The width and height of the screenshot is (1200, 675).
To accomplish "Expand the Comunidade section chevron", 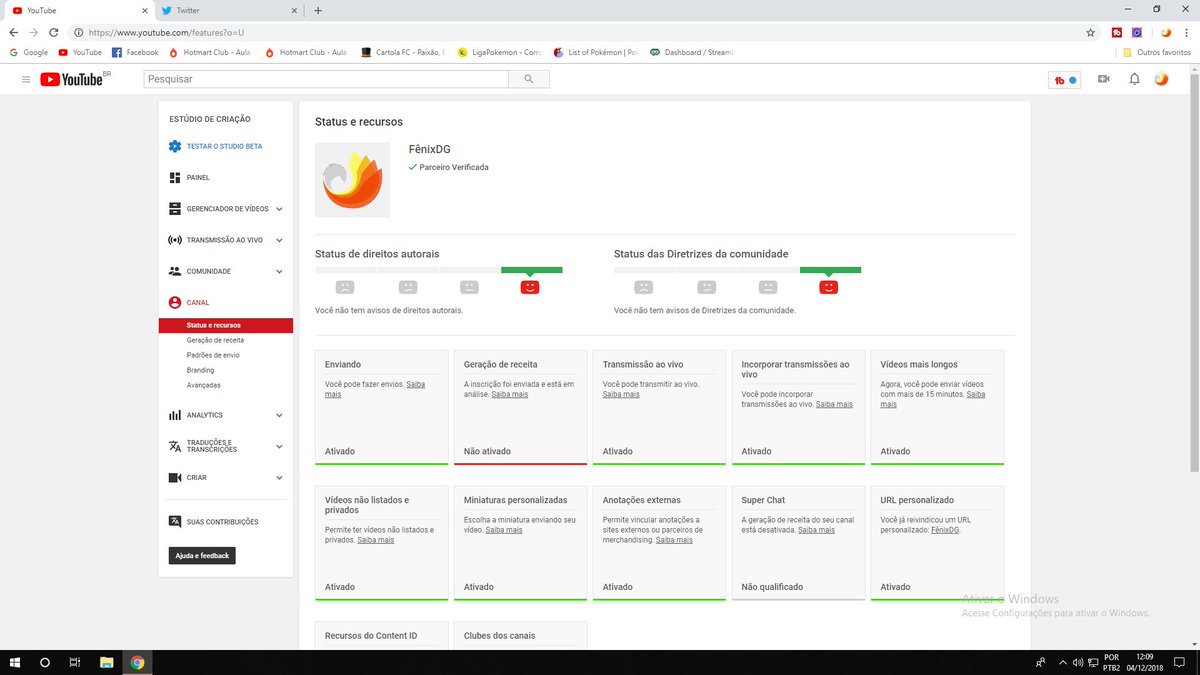I will coord(279,271).
